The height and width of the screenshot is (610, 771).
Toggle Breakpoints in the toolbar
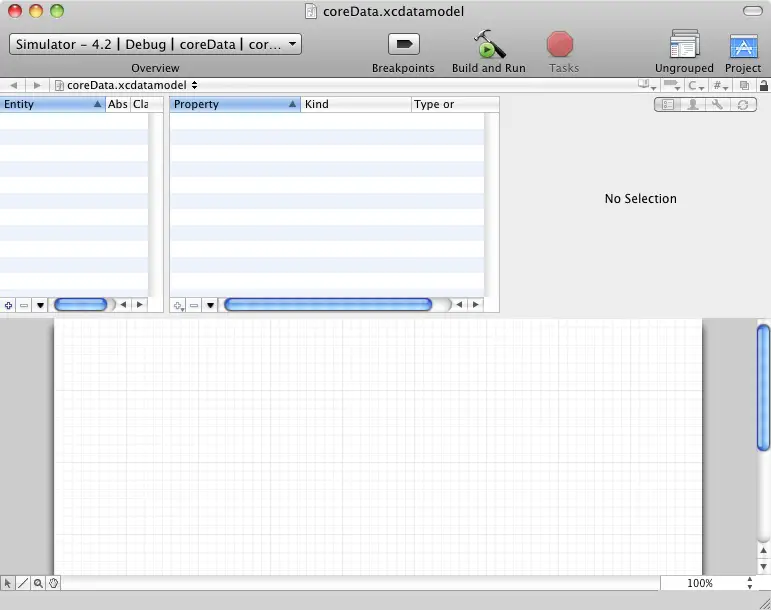coord(404,44)
